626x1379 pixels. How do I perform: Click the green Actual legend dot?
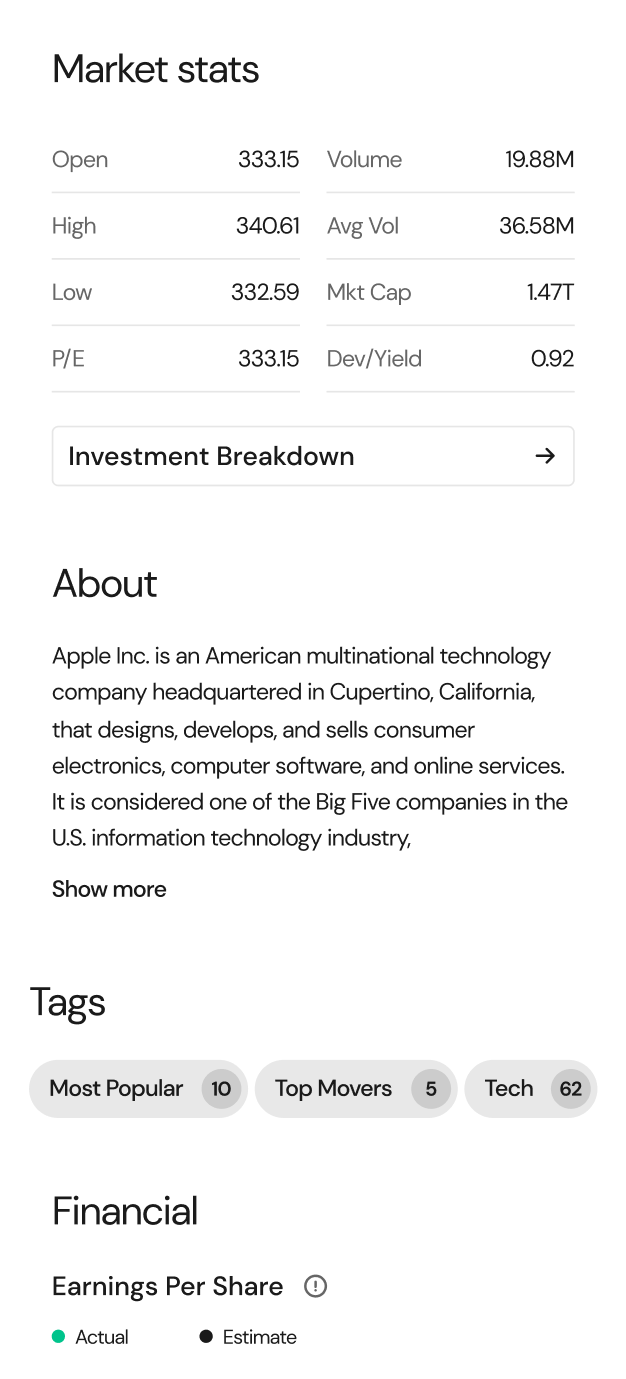(58, 1337)
